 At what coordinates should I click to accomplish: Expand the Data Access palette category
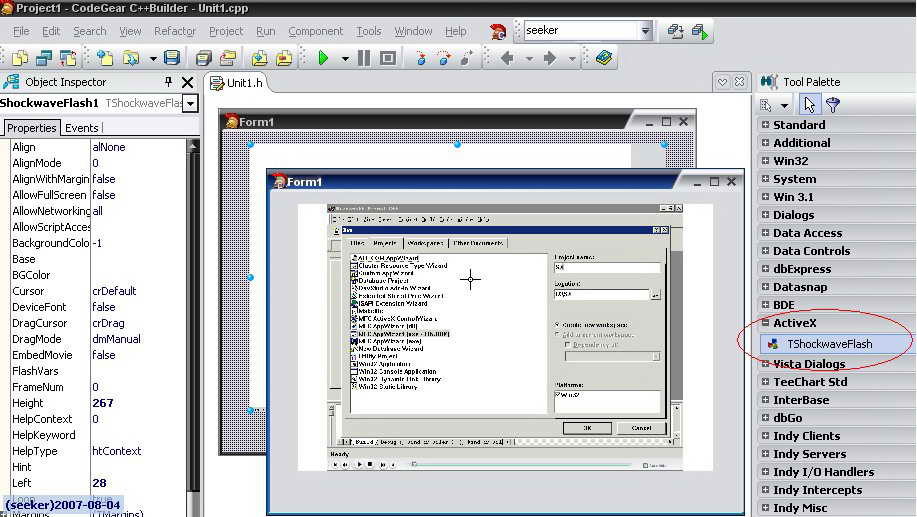[765, 232]
